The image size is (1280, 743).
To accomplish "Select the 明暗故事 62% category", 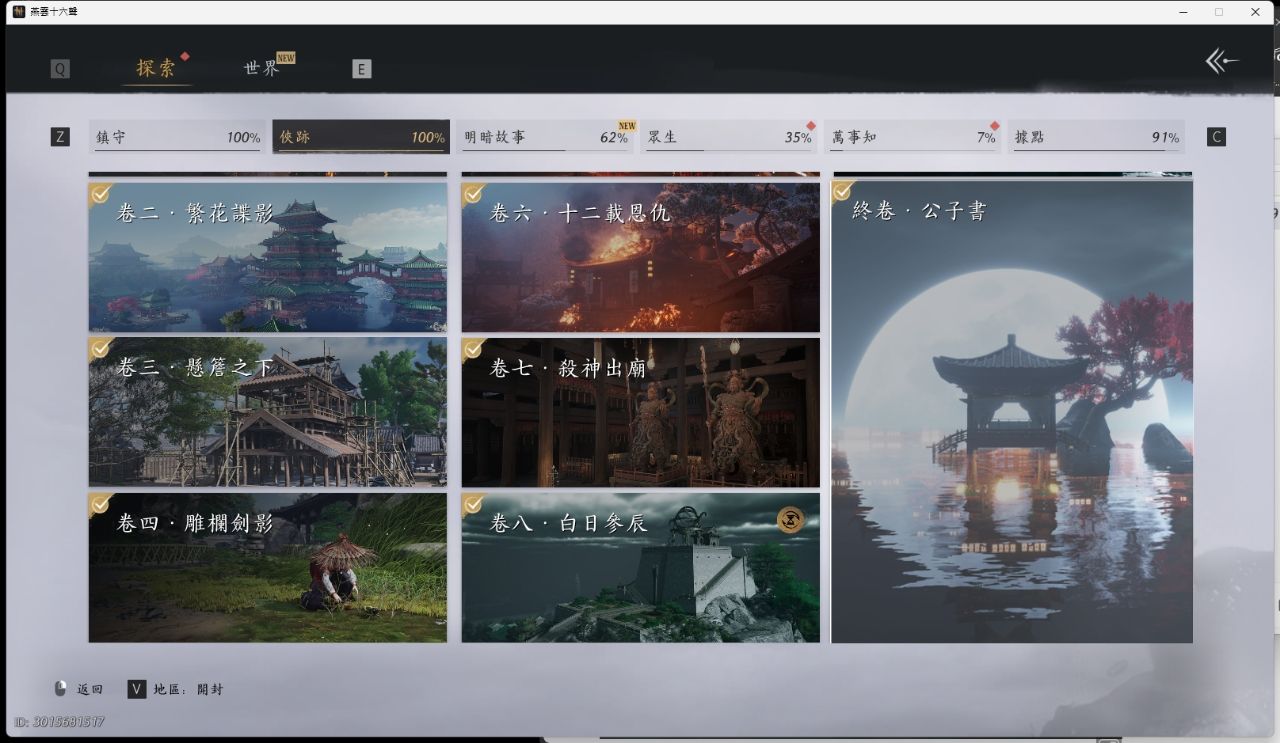I will [x=547, y=137].
